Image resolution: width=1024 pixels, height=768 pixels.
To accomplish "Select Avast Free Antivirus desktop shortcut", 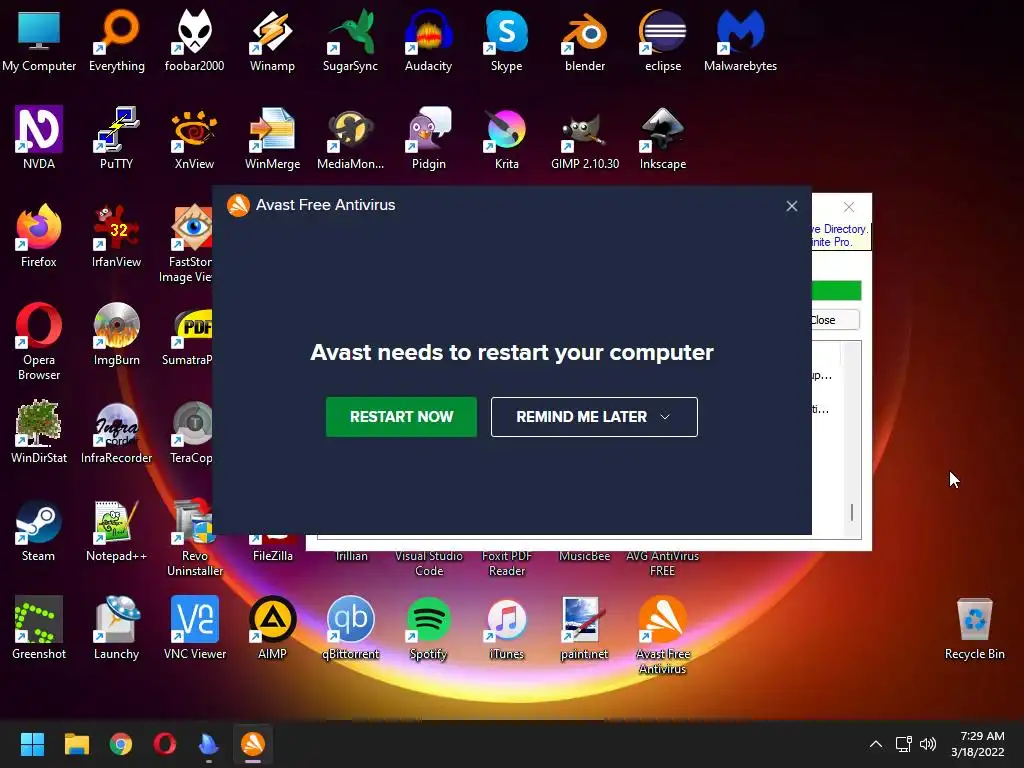I will click(x=663, y=635).
